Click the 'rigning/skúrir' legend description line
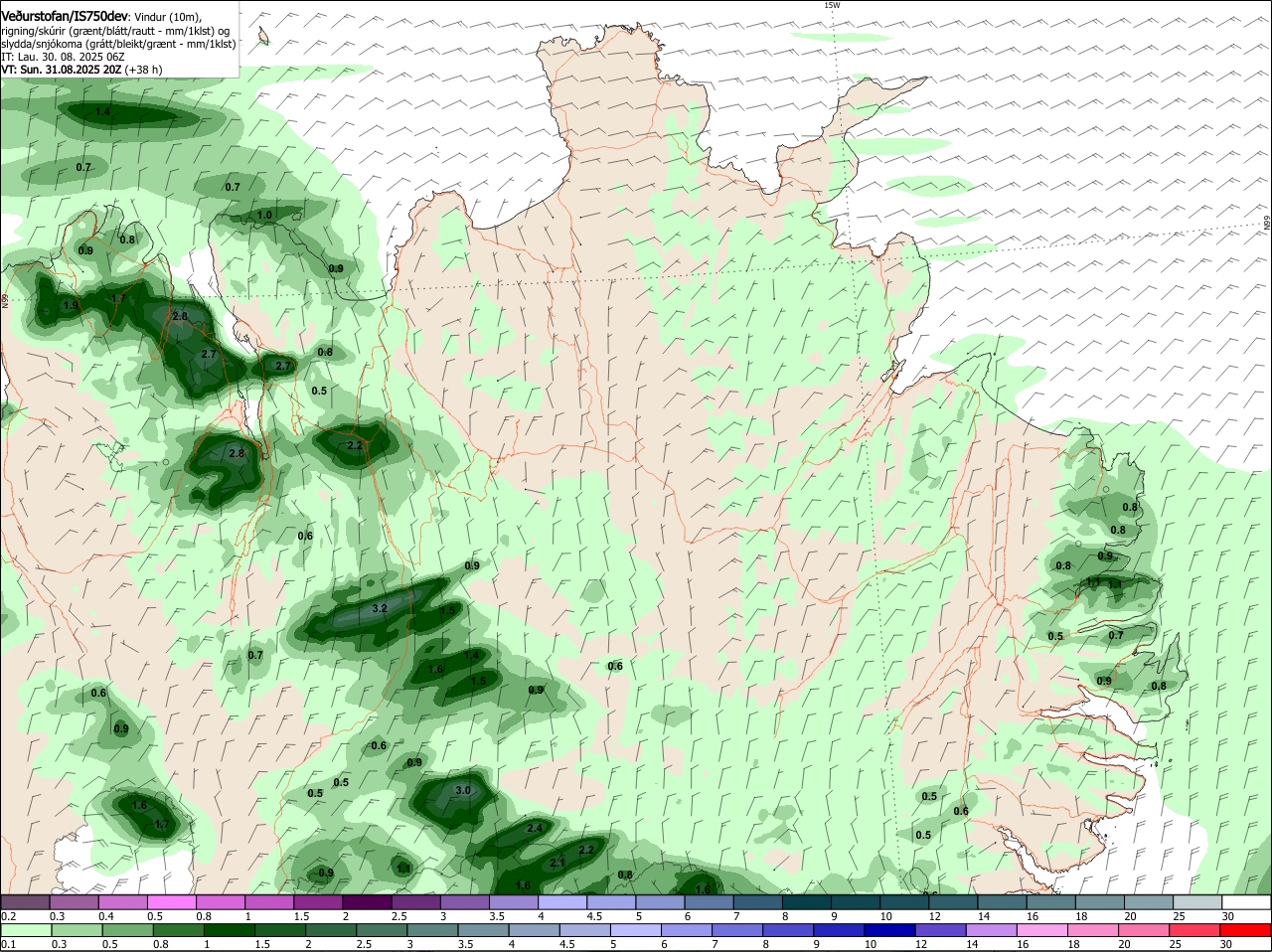This screenshot has width=1272, height=952. tap(115, 31)
